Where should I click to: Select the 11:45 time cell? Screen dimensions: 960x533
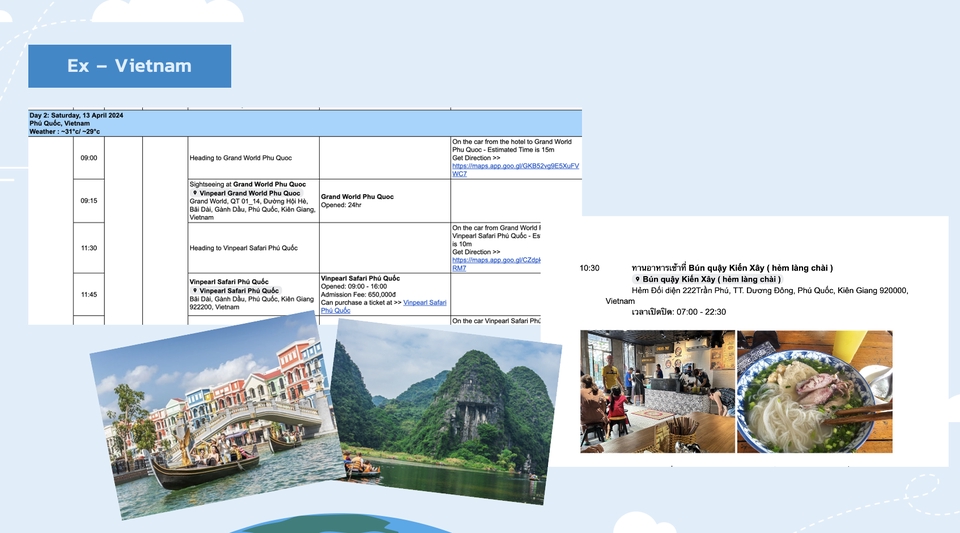coord(89,294)
